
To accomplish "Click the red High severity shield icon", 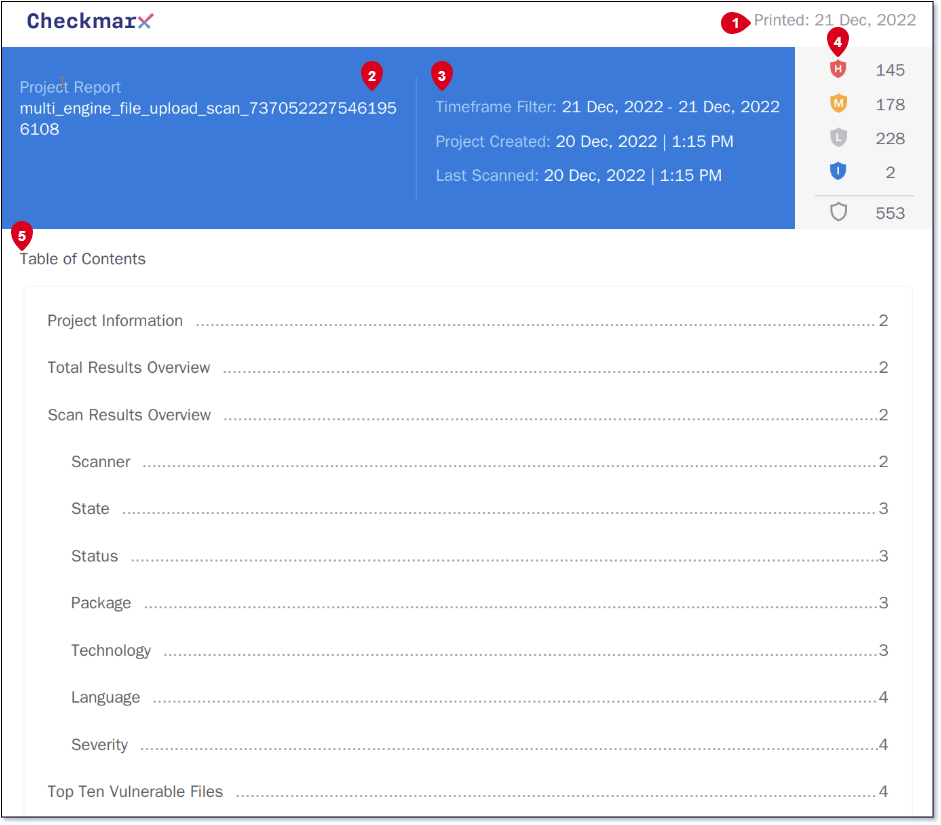I will (838, 69).
